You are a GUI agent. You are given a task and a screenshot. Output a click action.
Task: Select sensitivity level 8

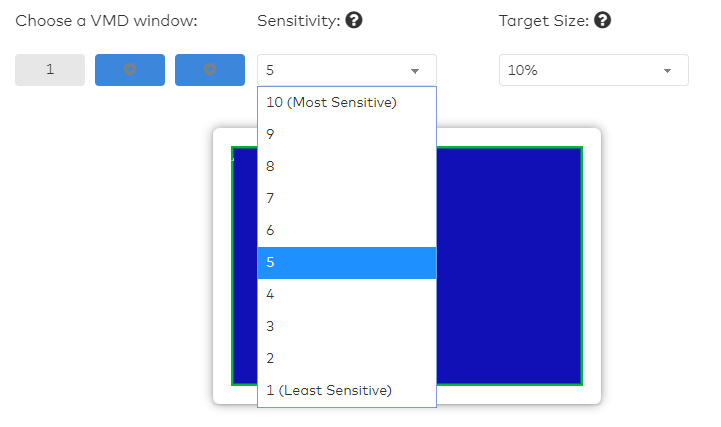pos(346,166)
